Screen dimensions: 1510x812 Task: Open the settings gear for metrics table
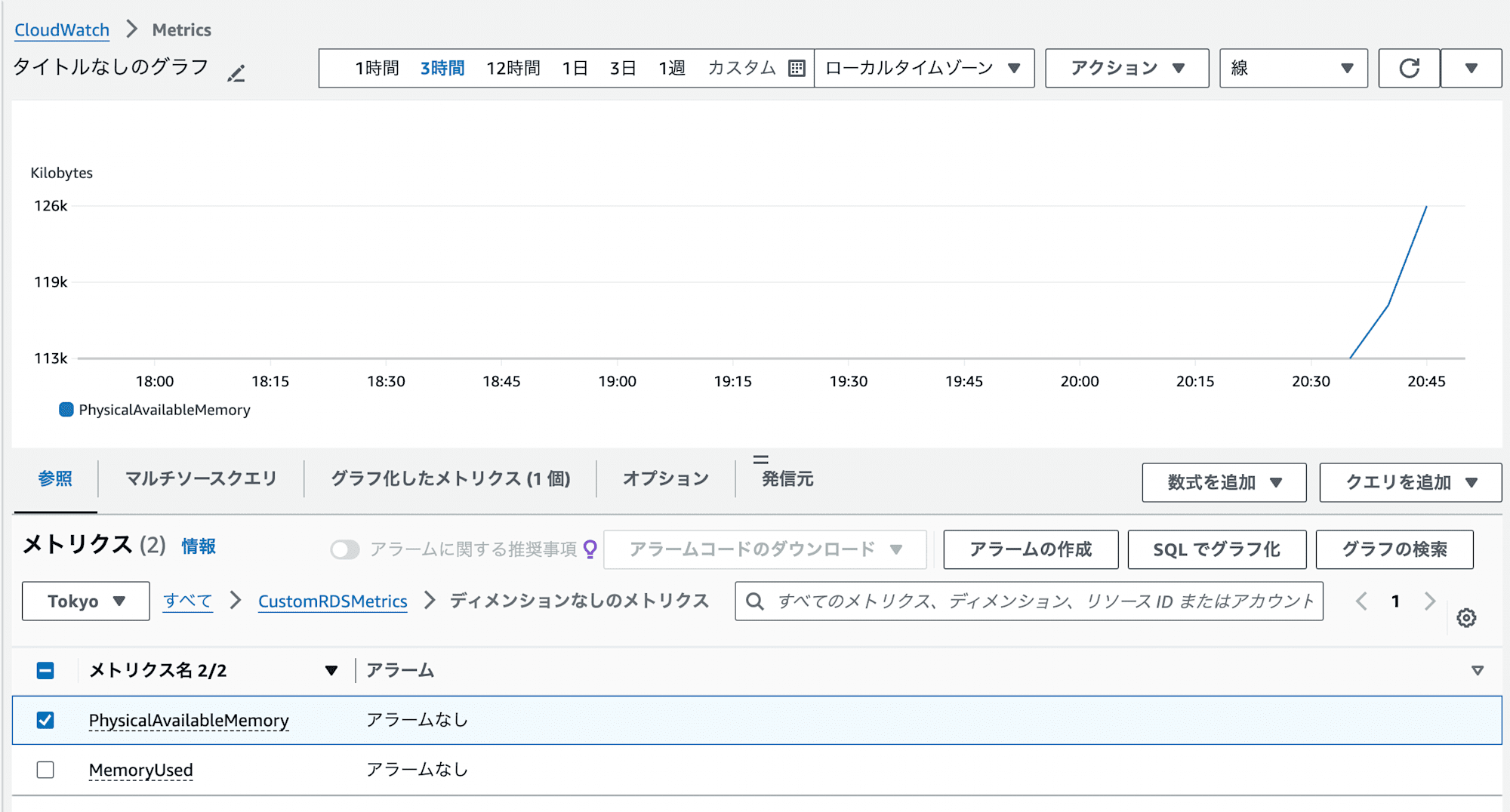click(x=1466, y=618)
